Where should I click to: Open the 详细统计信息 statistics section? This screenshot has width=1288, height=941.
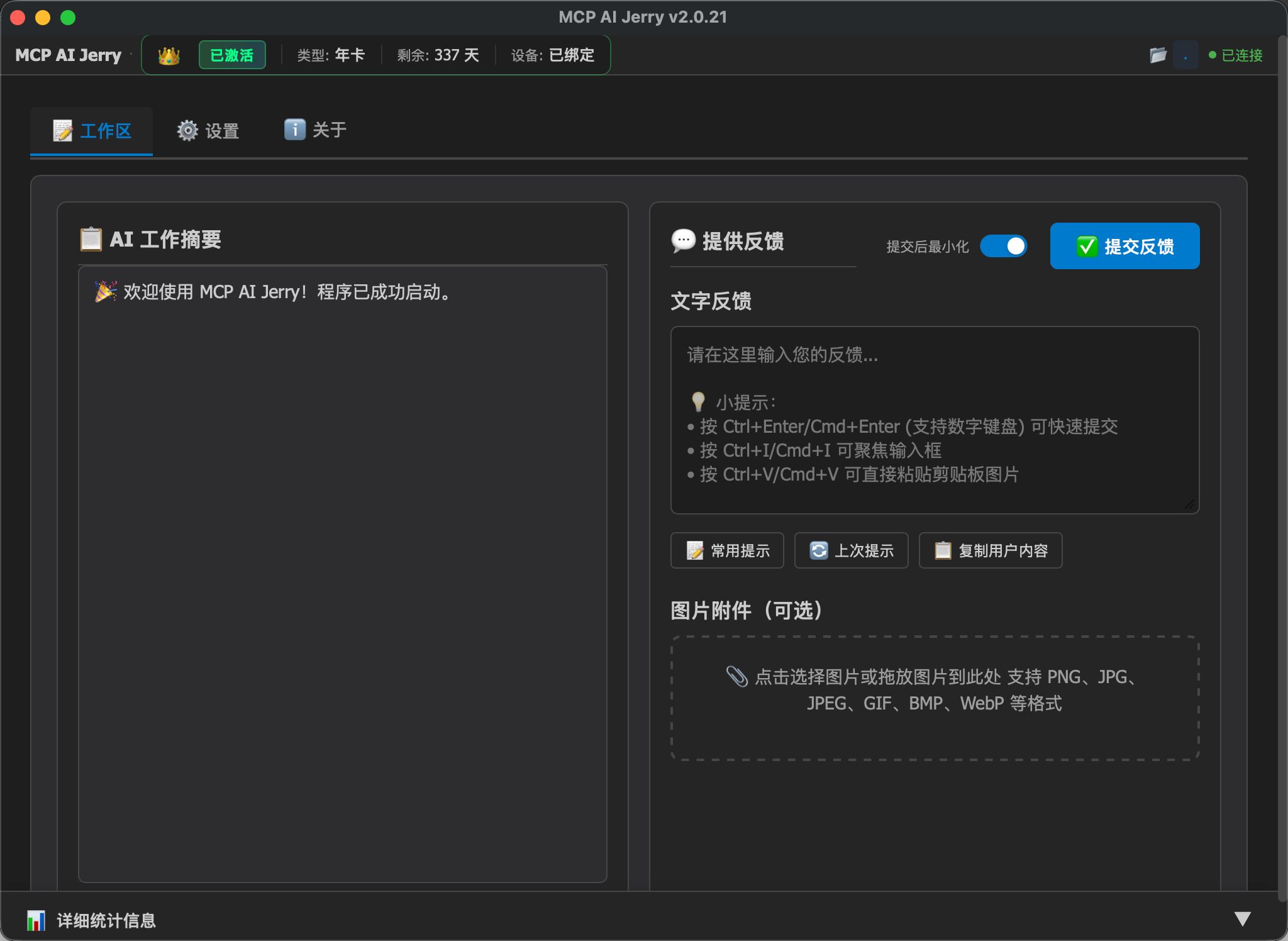106,921
